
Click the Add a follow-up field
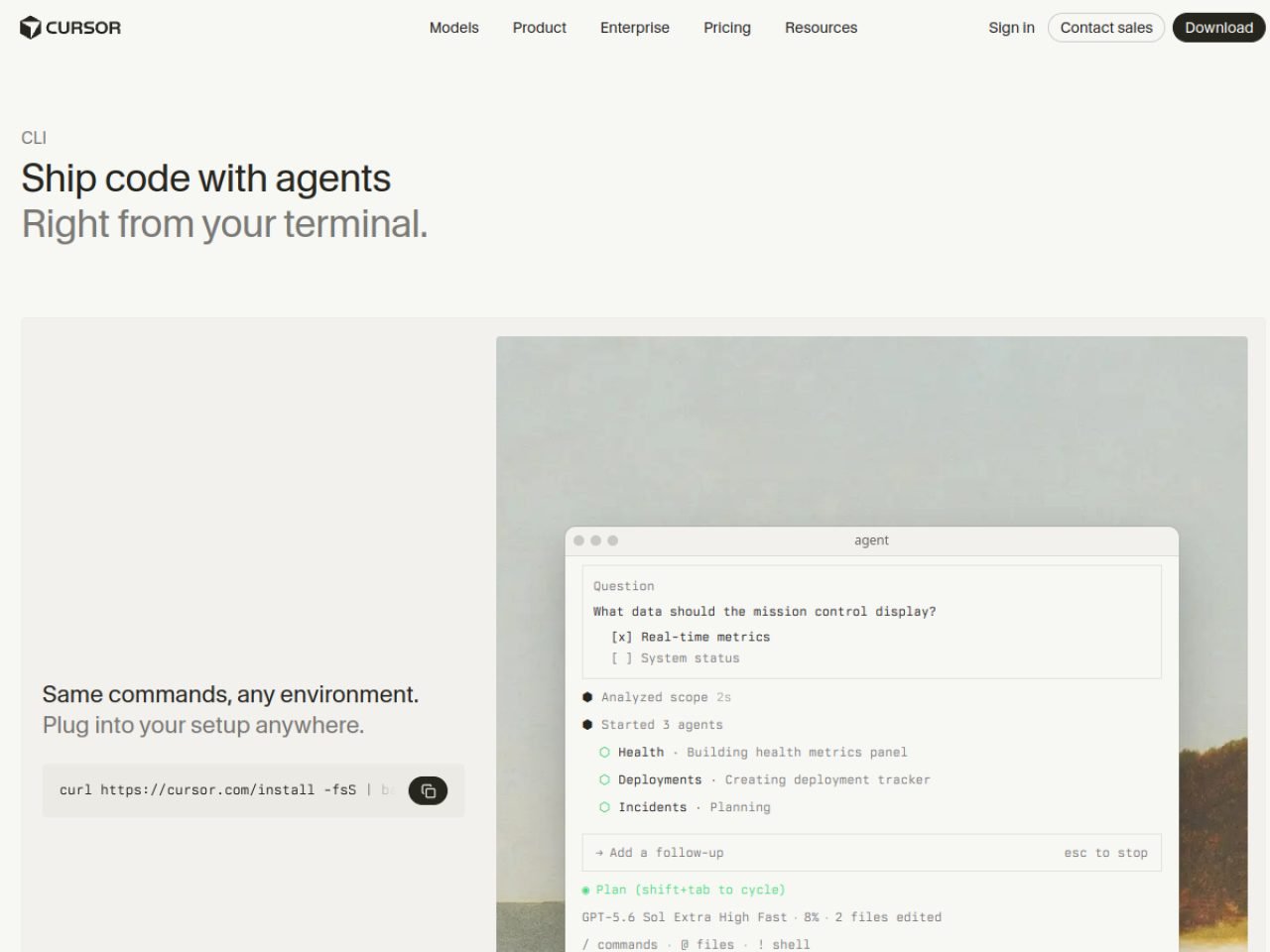(871, 853)
